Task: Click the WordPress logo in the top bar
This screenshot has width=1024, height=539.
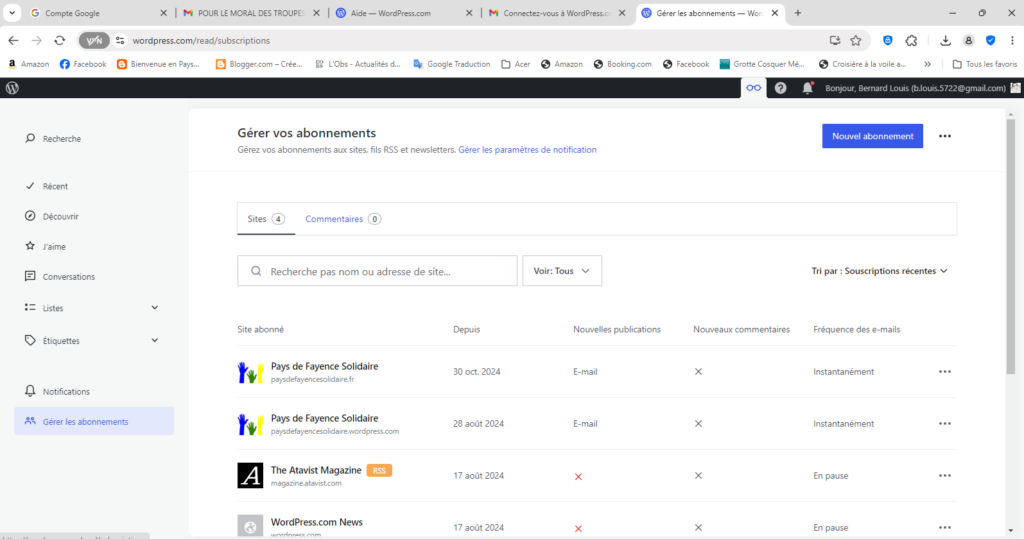Action: [x=12, y=88]
